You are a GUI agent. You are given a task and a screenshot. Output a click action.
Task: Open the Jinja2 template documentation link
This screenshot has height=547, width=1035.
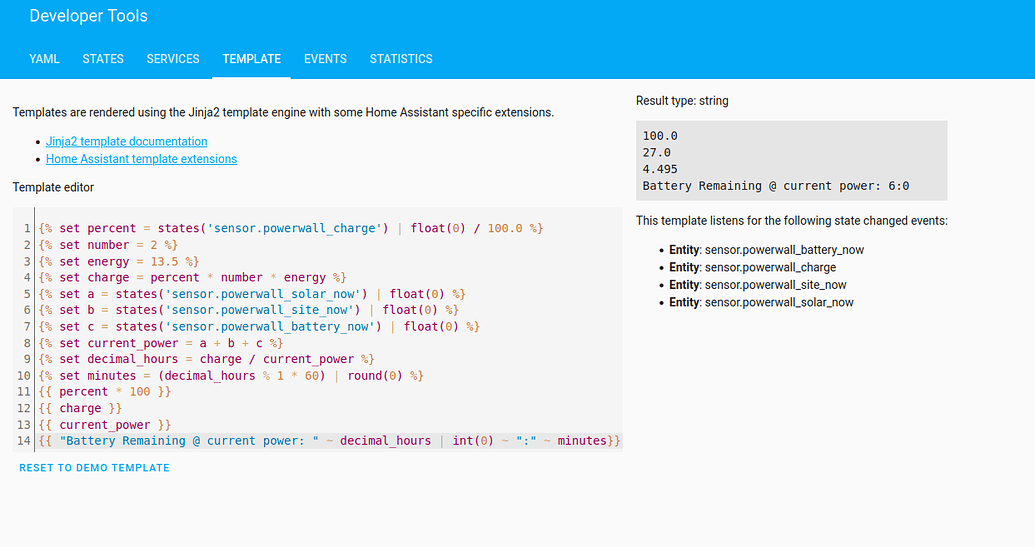(127, 142)
